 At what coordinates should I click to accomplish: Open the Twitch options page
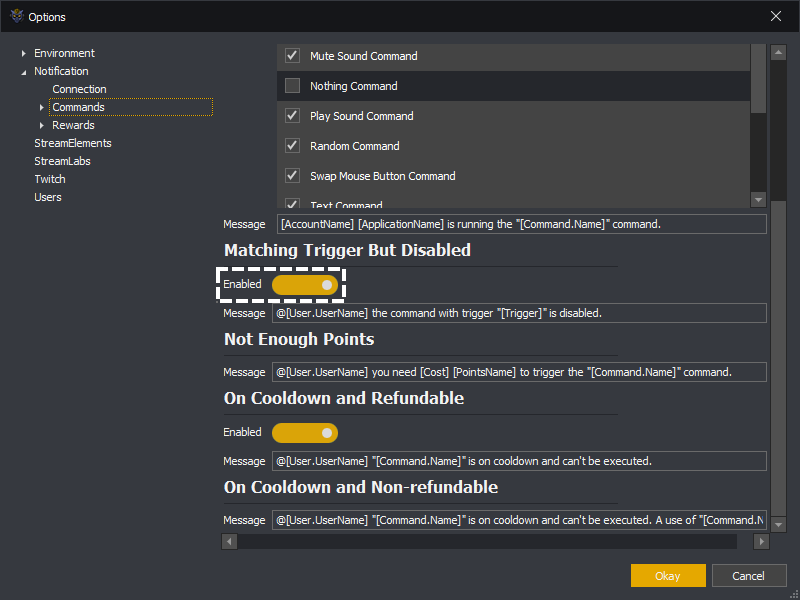pos(49,179)
